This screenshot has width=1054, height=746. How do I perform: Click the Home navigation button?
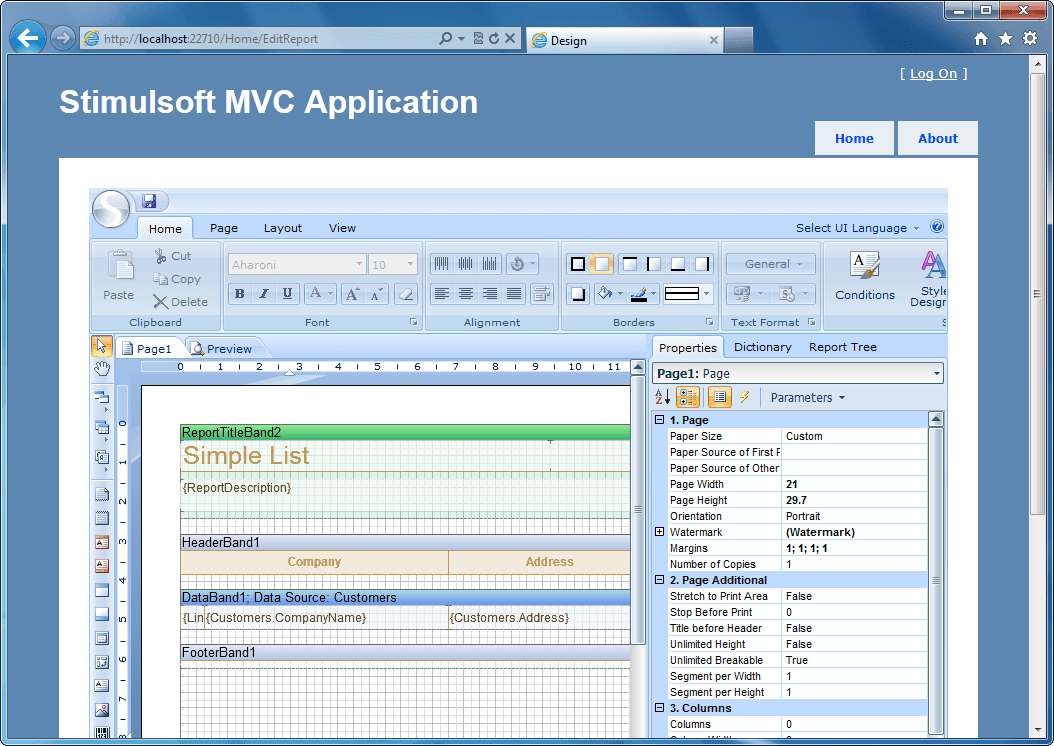pyautogui.click(x=854, y=138)
